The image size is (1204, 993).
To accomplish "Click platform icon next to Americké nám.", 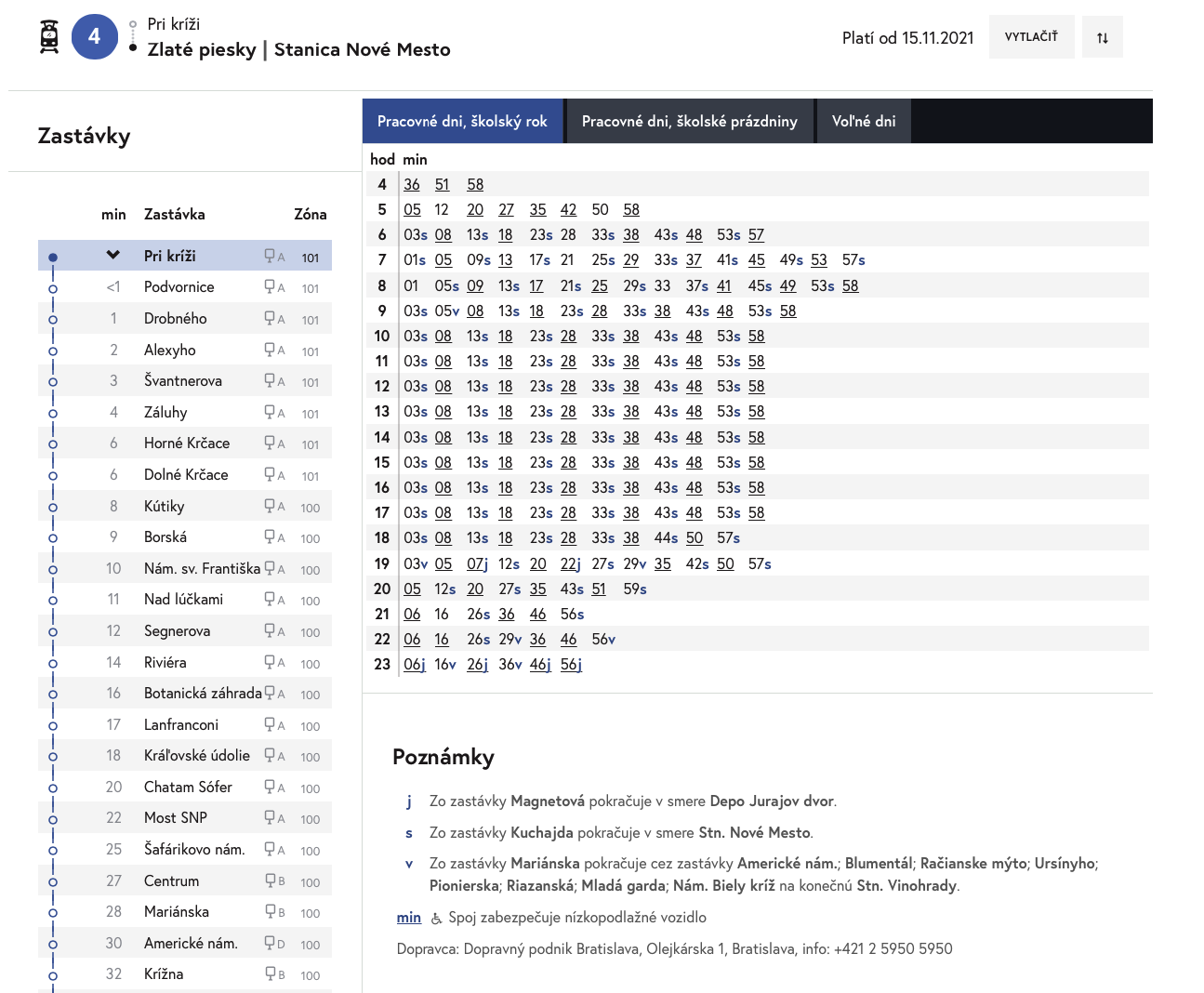I will 270,943.
